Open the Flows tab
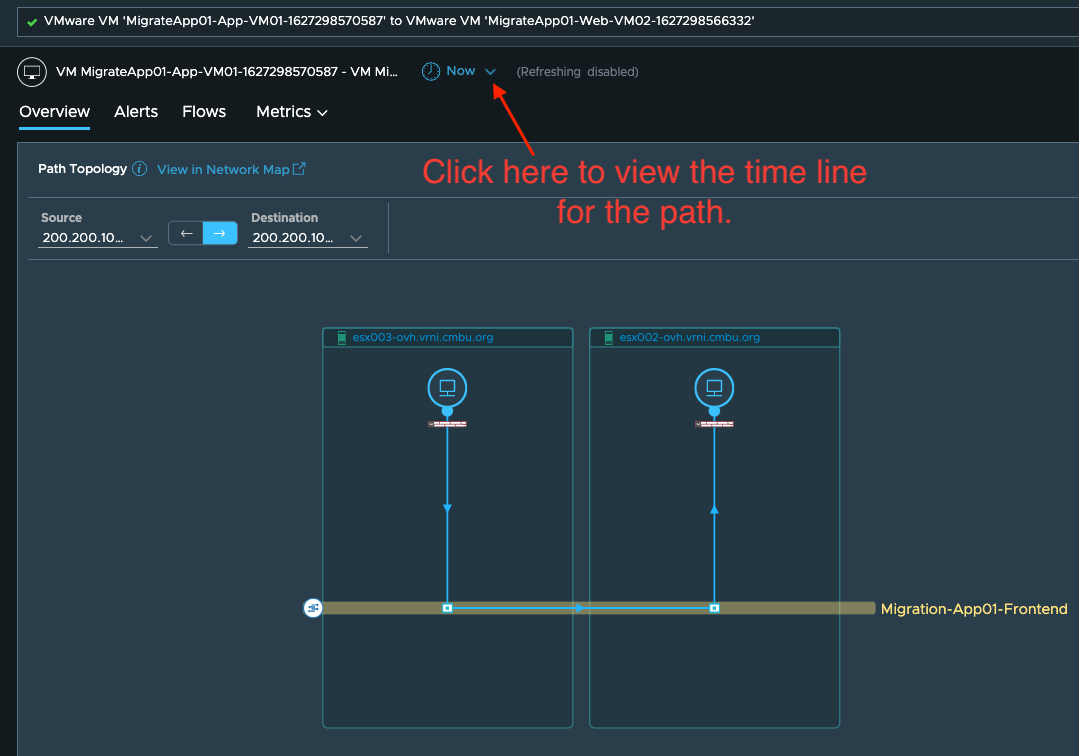Viewport: 1079px width, 756px height. click(204, 111)
